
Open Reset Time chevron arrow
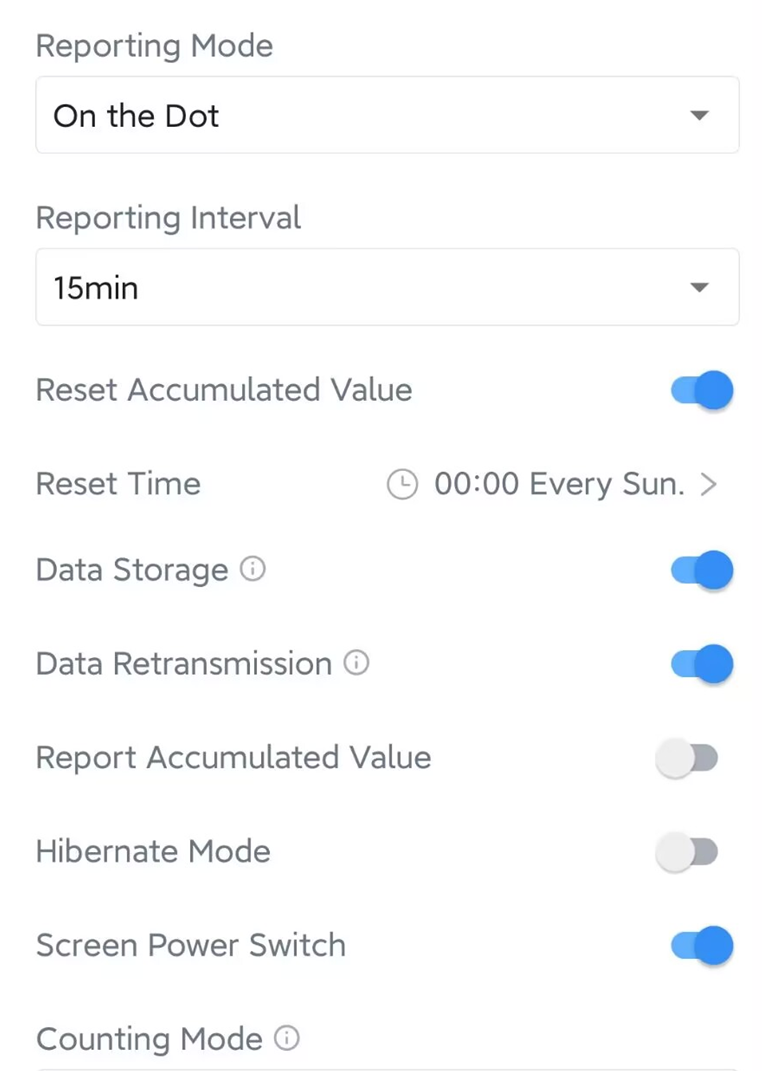709,485
